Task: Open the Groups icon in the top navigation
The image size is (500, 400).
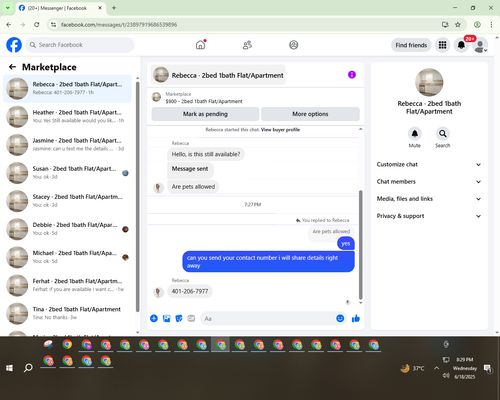Action: coord(294,45)
